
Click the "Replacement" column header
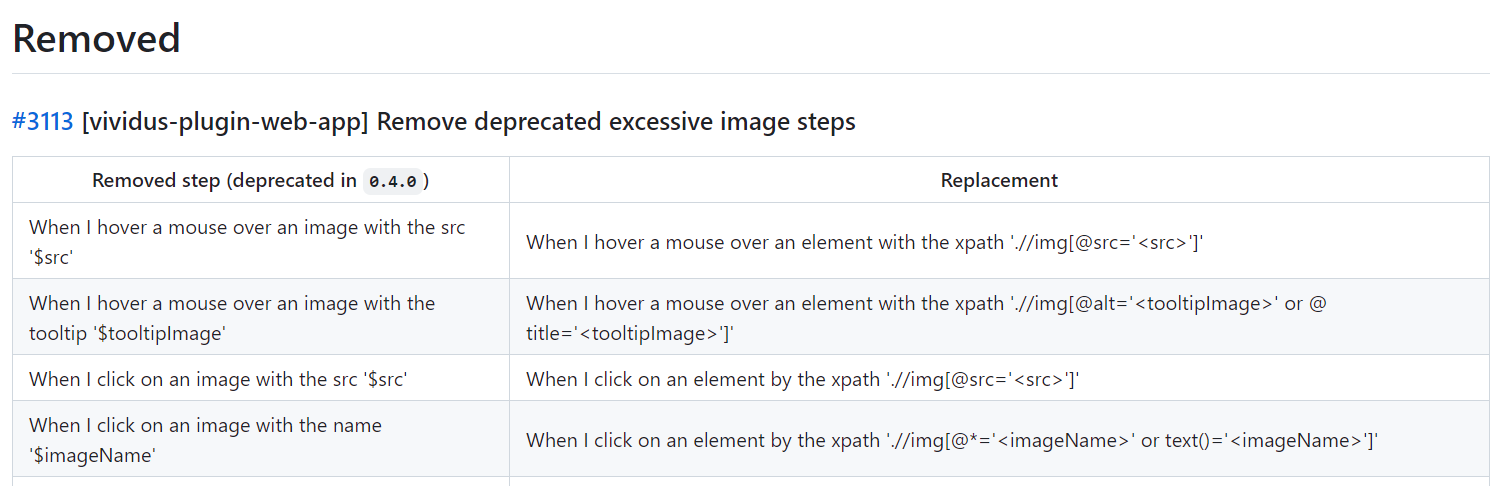998,181
